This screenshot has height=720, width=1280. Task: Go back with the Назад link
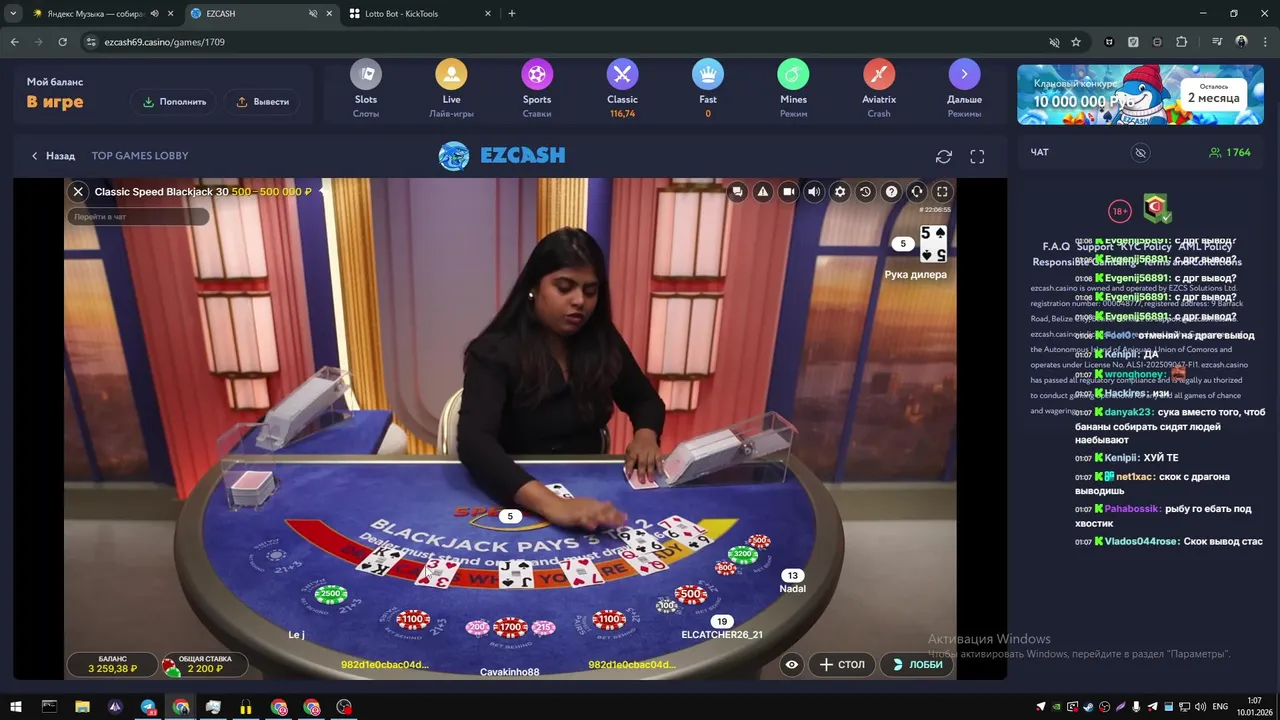tap(53, 156)
